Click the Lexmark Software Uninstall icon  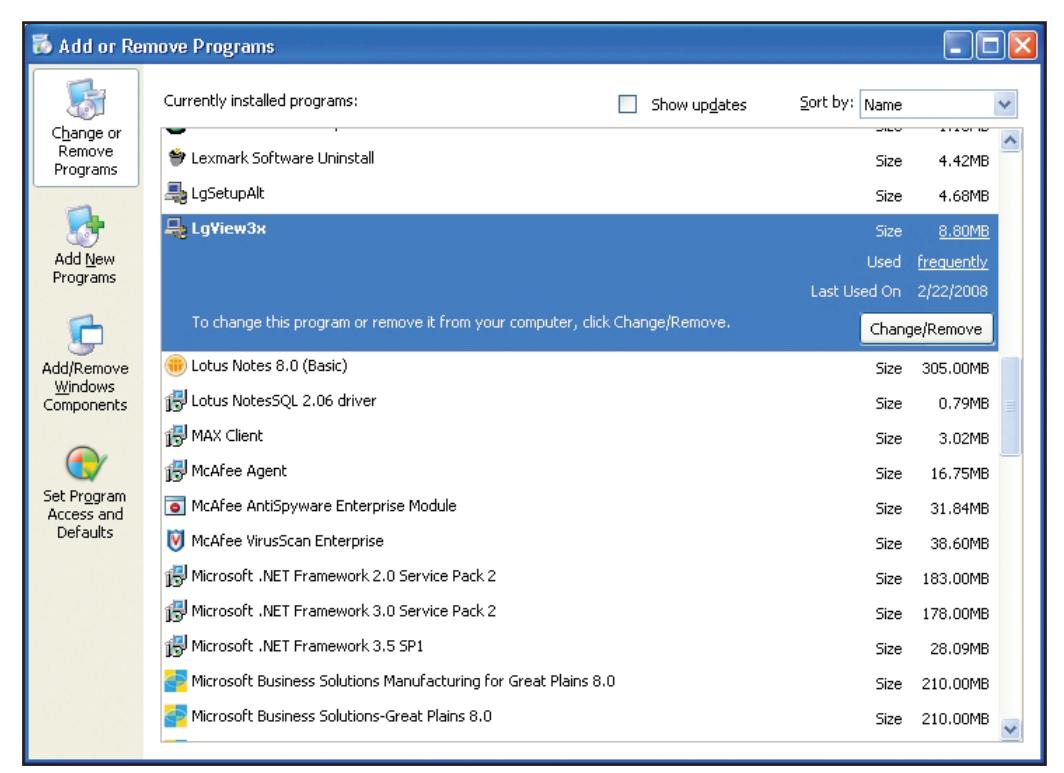[176, 157]
